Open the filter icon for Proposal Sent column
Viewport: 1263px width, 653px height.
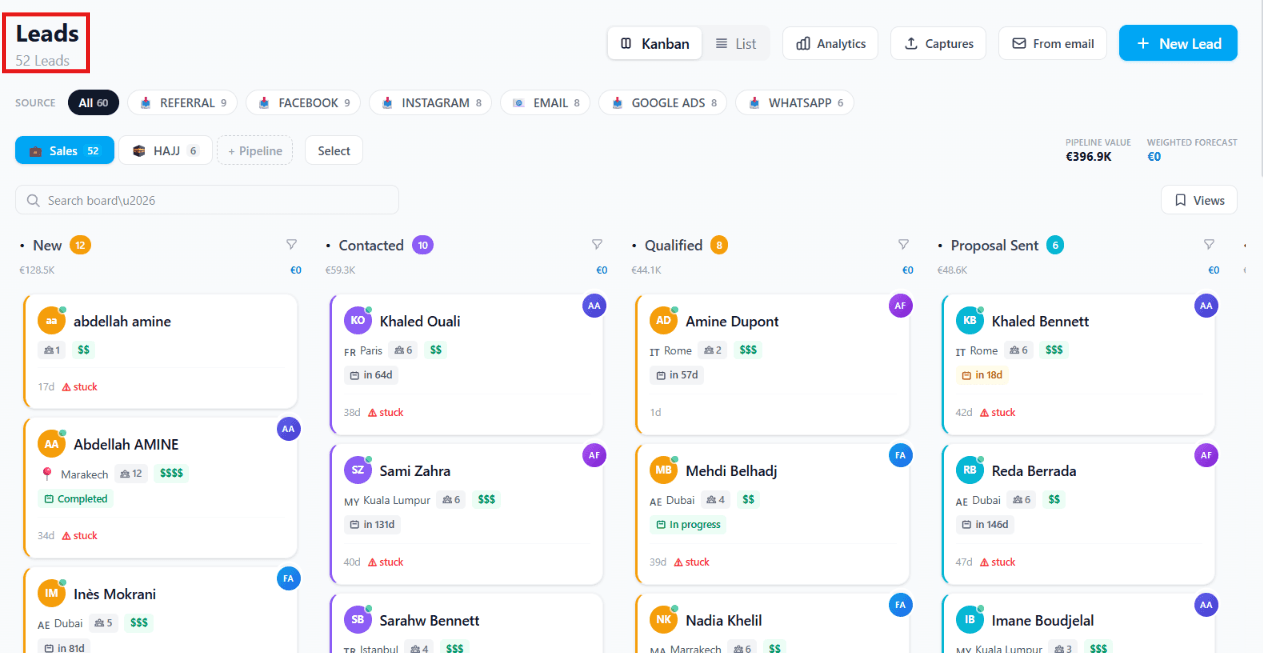pos(1209,245)
